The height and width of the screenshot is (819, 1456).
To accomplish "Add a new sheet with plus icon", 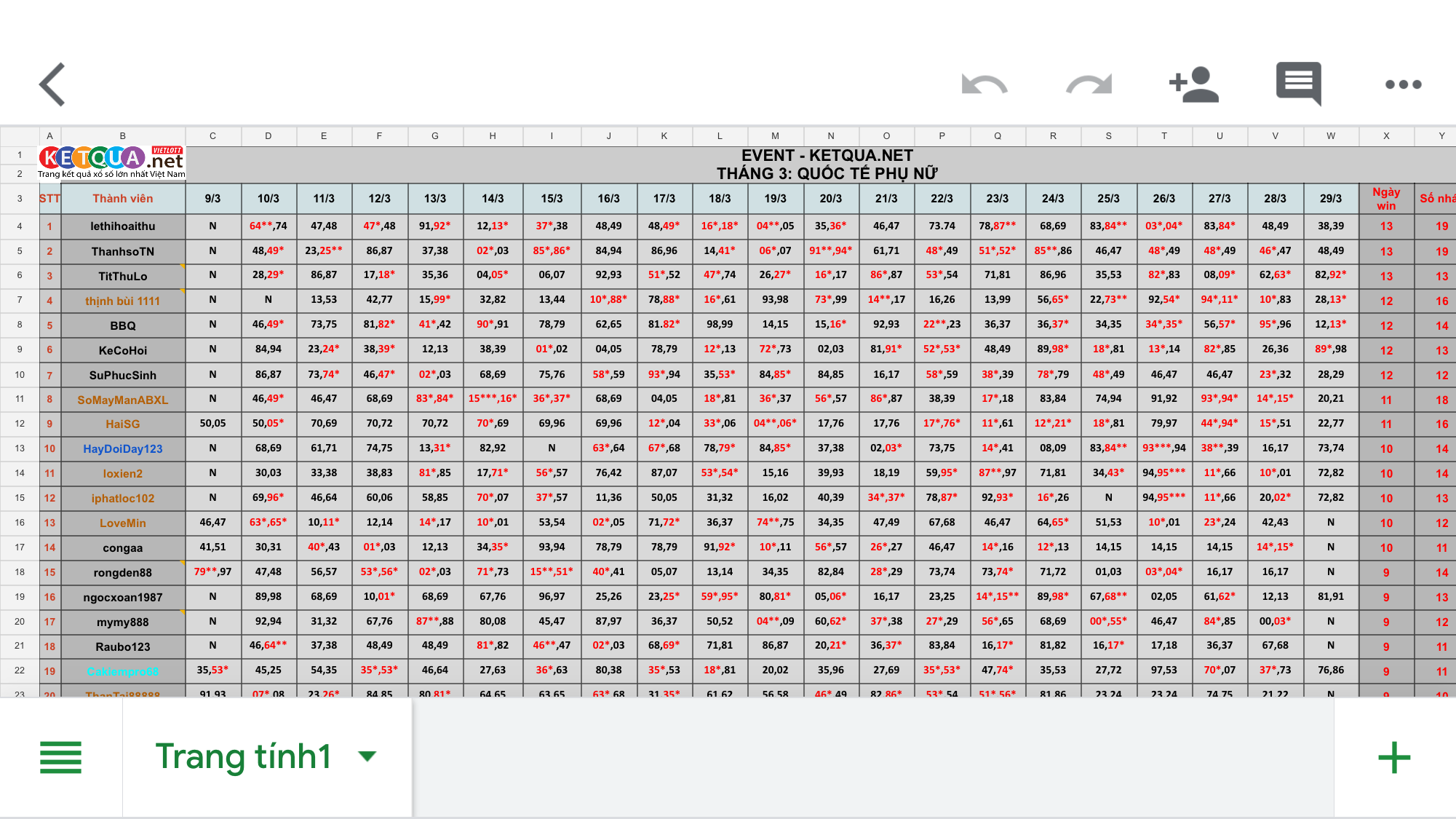I will point(1394,757).
